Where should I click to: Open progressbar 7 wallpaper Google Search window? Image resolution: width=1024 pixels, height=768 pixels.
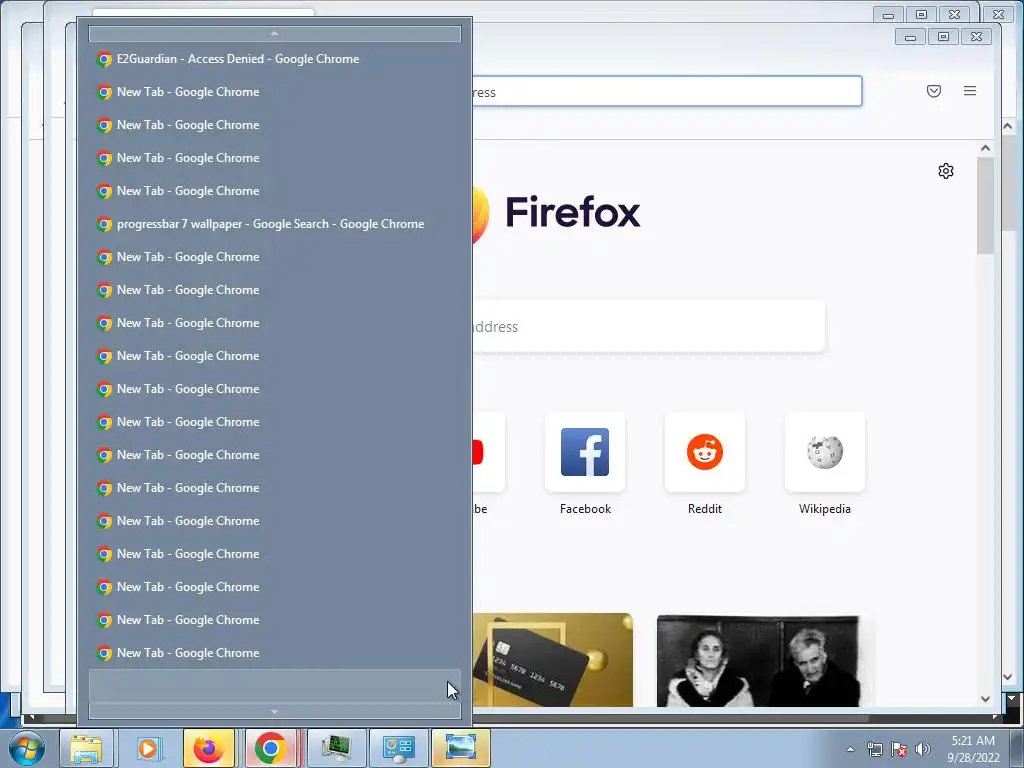274,224
